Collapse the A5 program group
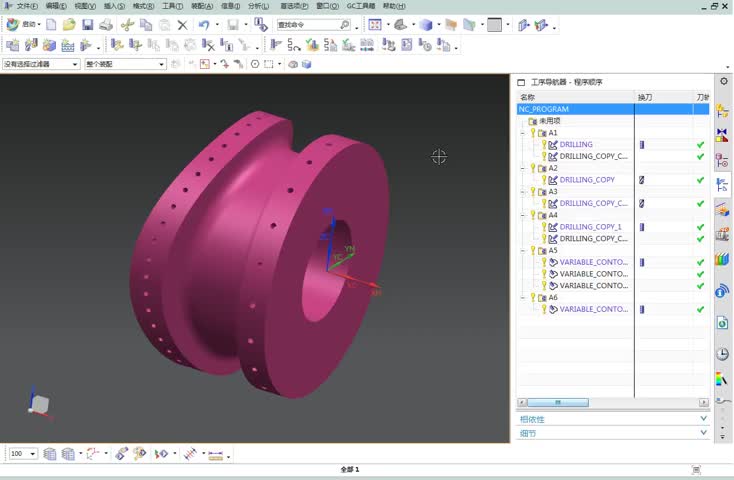The width and height of the screenshot is (734, 480). click(522, 251)
